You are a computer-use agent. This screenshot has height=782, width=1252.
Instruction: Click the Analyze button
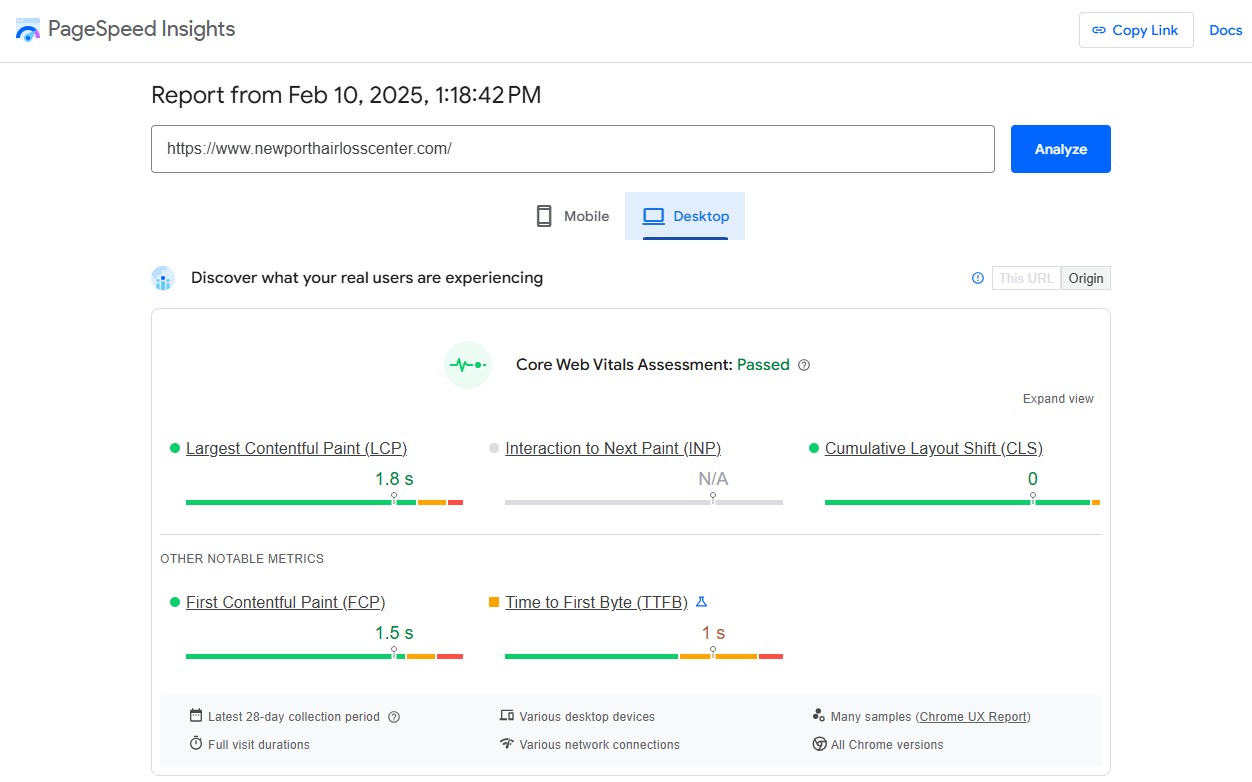point(1061,149)
